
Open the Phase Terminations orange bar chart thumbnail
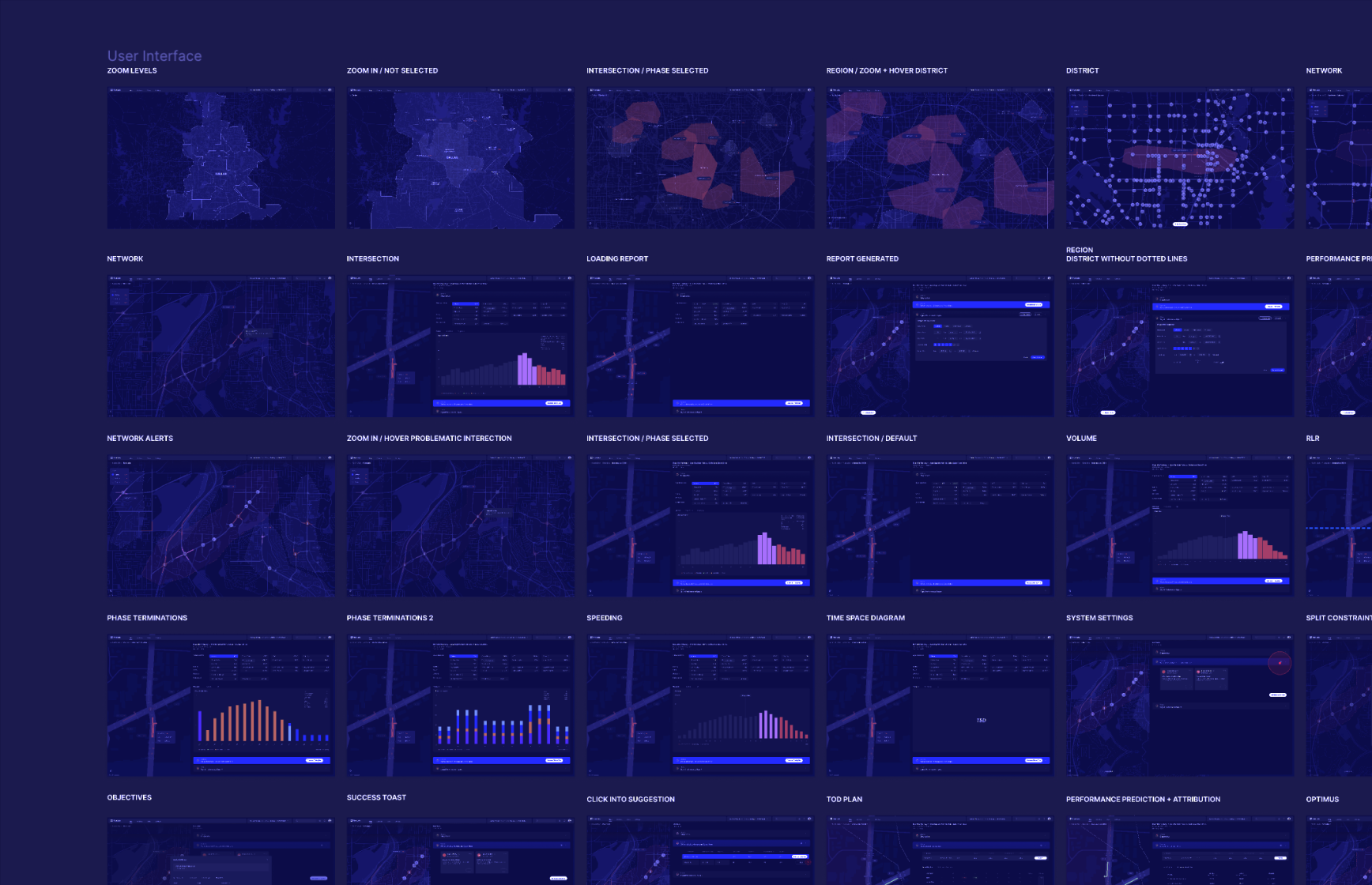click(x=221, y=705)
